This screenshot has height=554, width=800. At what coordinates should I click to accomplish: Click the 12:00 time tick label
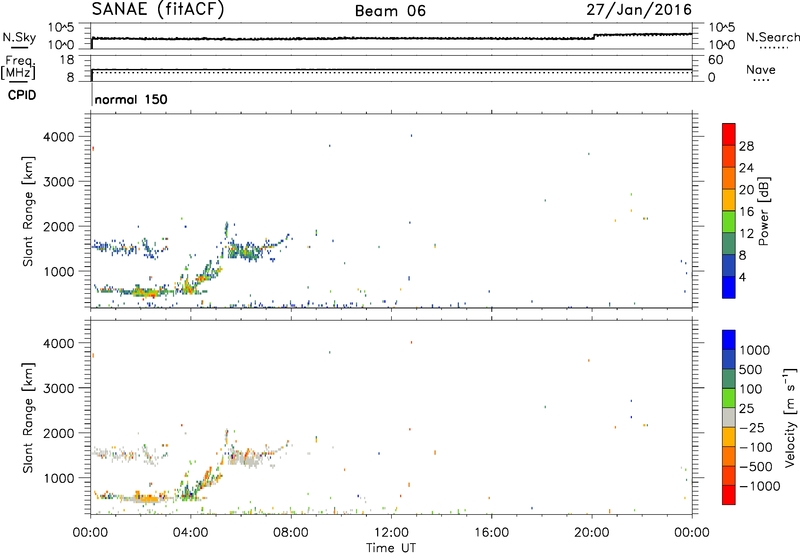tap(391, 533)
